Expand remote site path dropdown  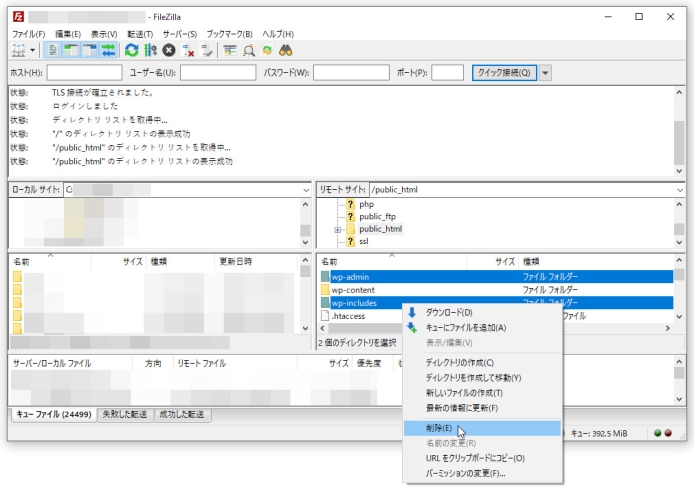click(x=680, y=190)
